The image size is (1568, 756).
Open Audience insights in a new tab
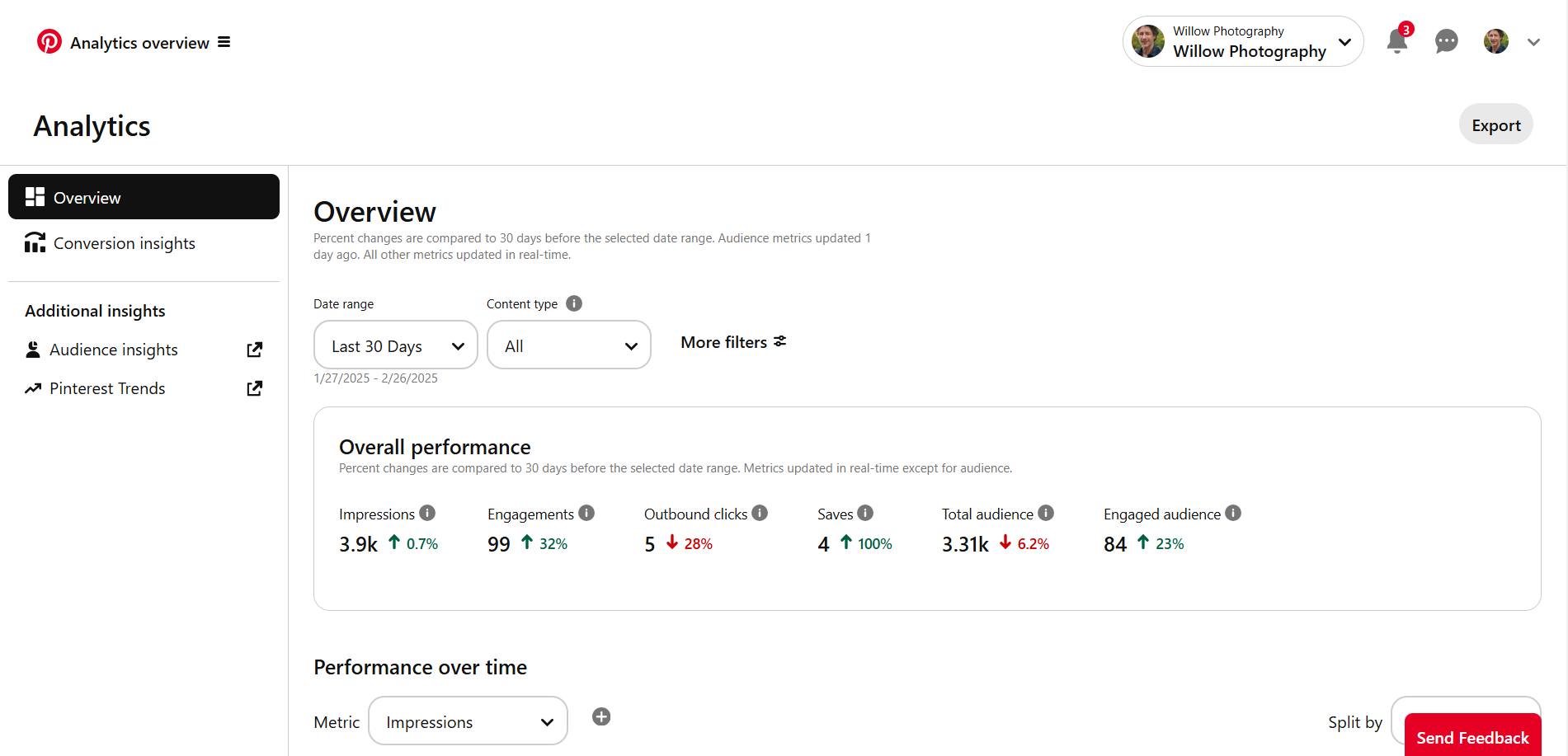coord(254,349)
